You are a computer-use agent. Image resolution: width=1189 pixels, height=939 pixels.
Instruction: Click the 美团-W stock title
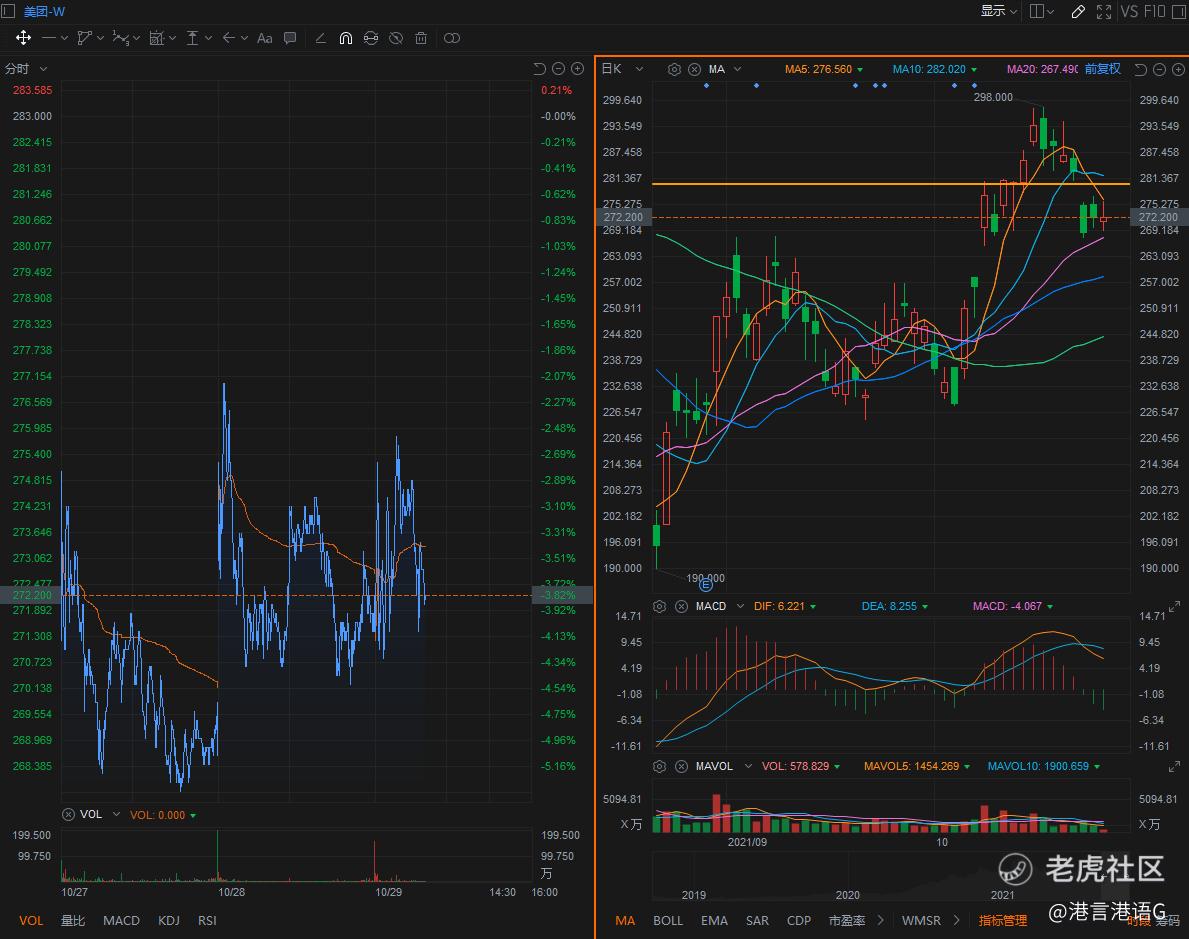click(x=45, y=11)
